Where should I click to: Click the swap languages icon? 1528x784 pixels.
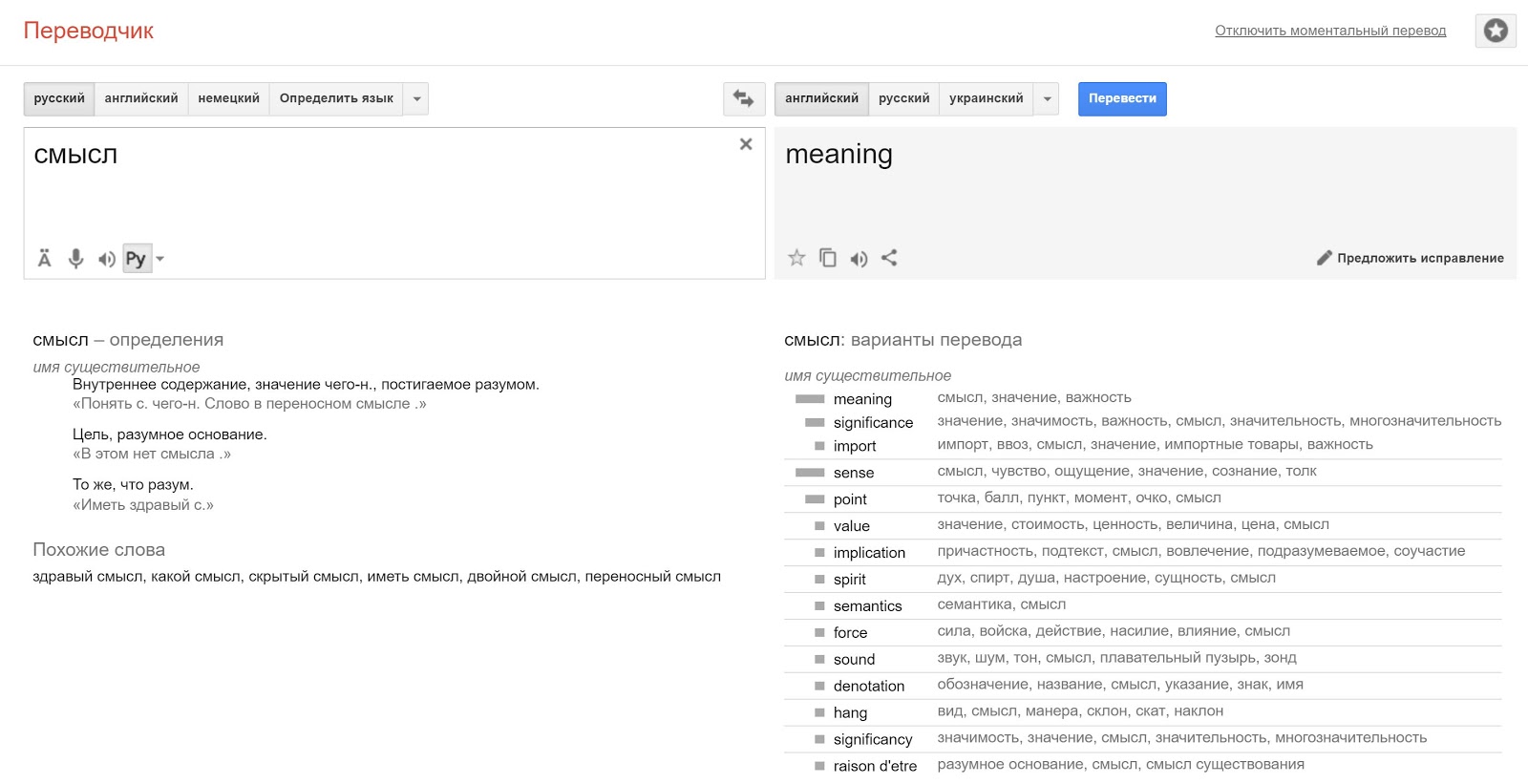click(744, 98)
